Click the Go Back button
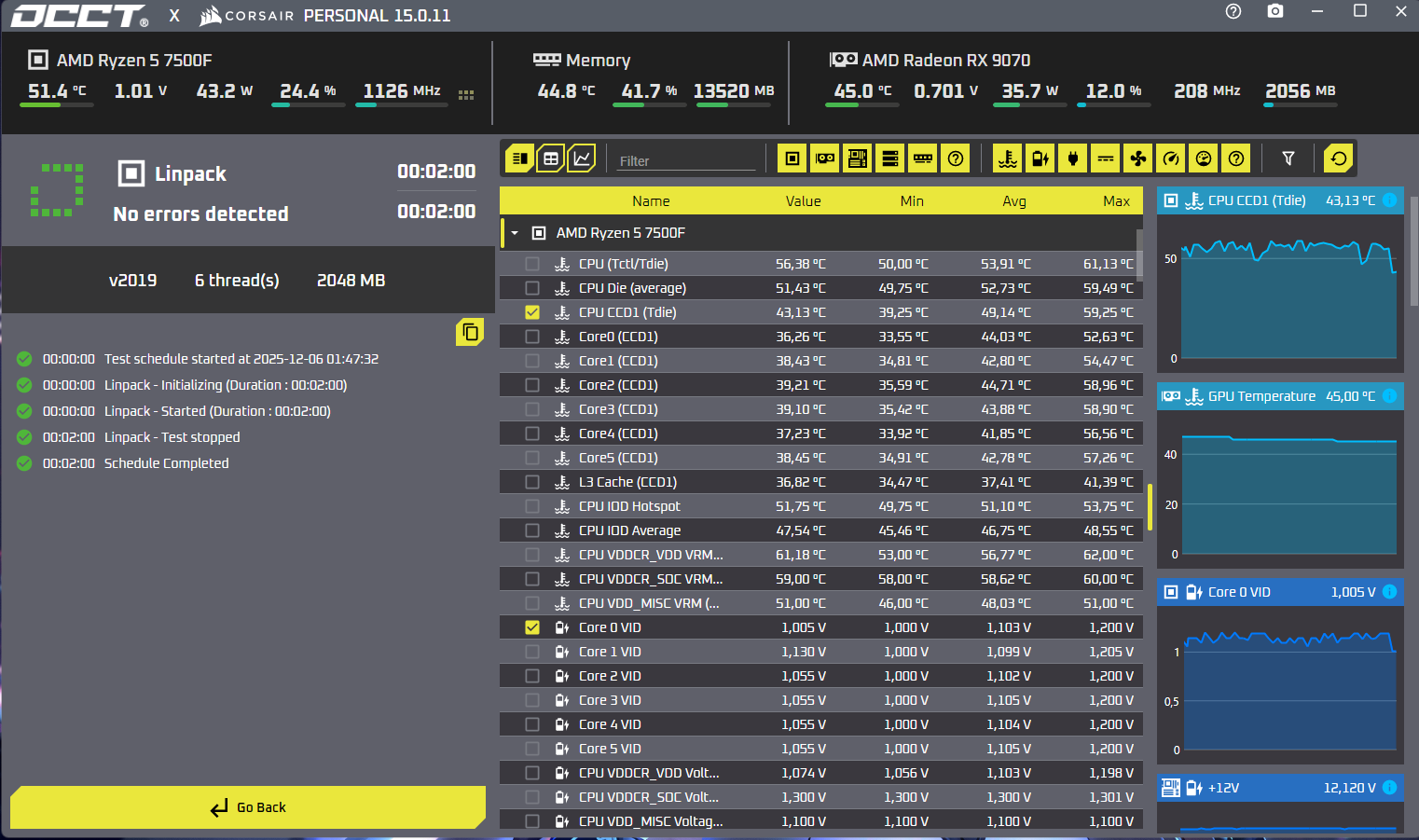1419x840 pixels. 248,807
